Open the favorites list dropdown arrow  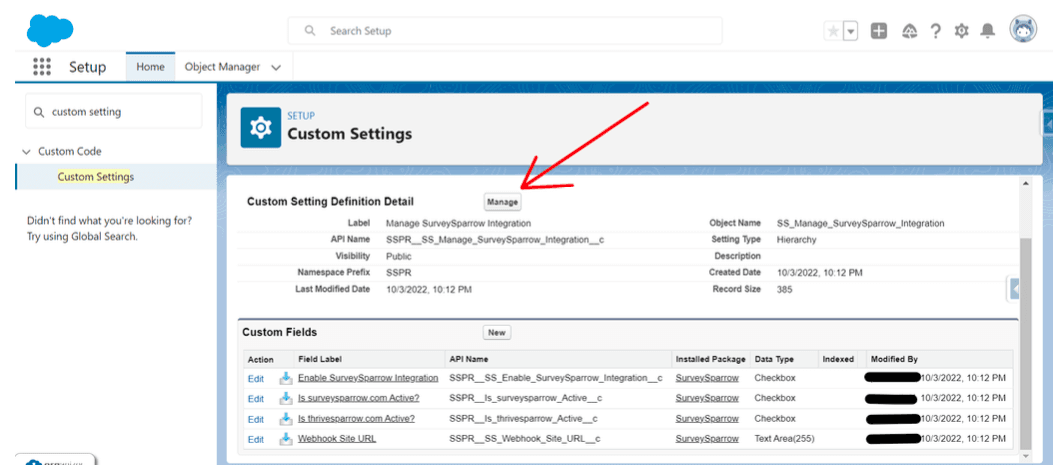(x=851, y=31)
